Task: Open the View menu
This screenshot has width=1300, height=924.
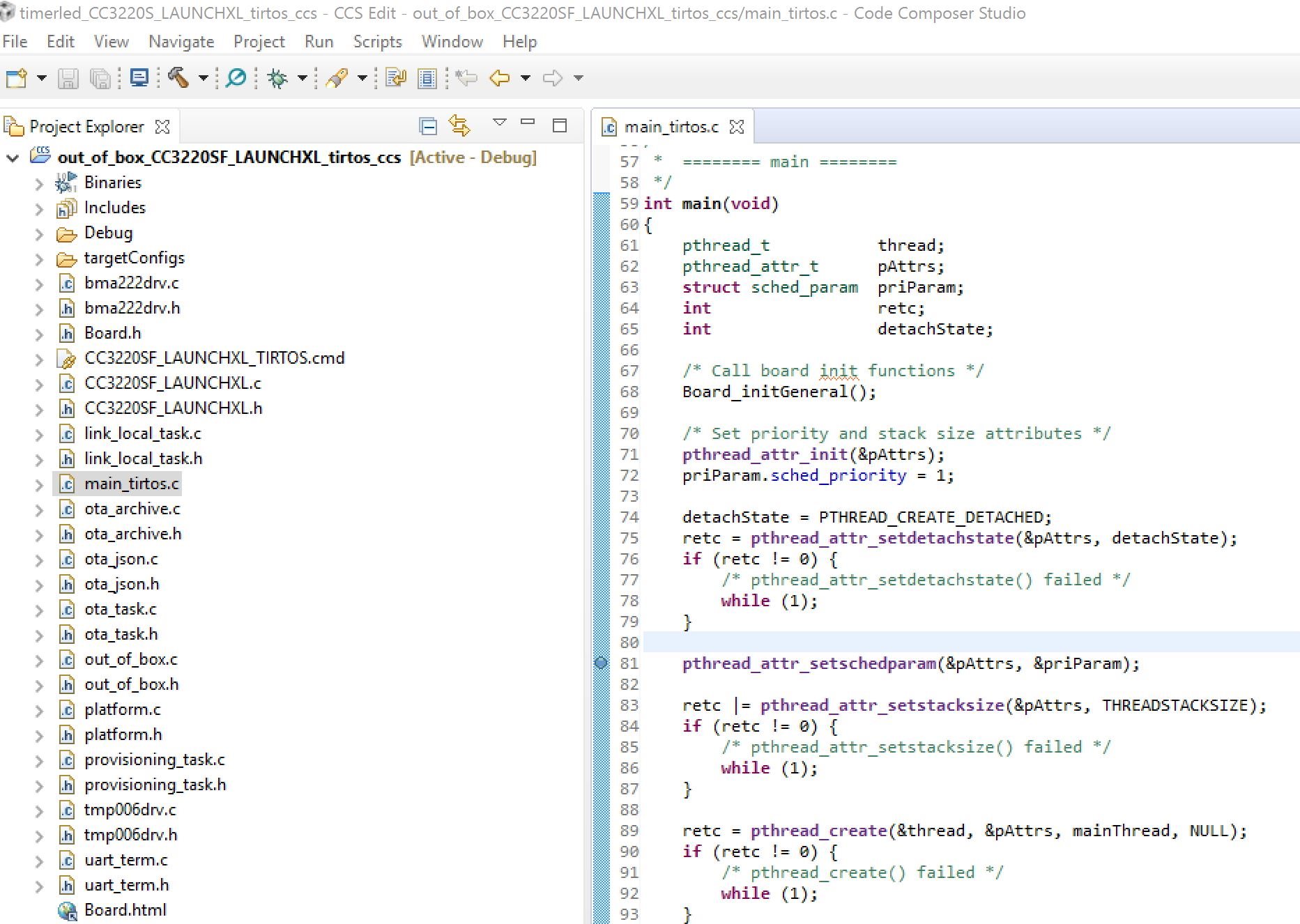Action: (x=112, y=42)
